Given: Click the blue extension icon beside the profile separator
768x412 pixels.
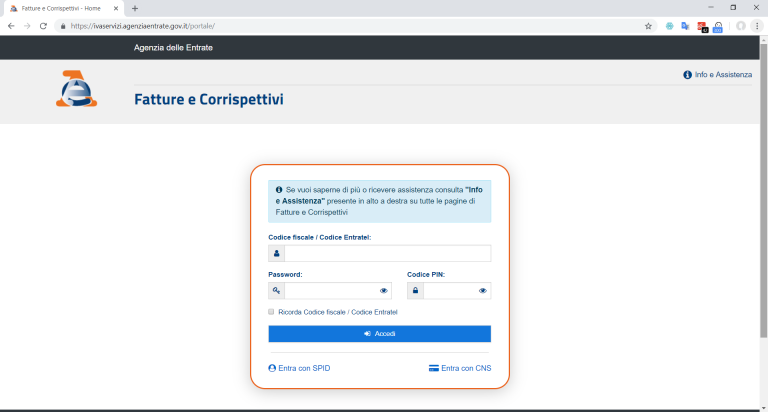Looking at the screenshot, I should (x=718, y=26).
